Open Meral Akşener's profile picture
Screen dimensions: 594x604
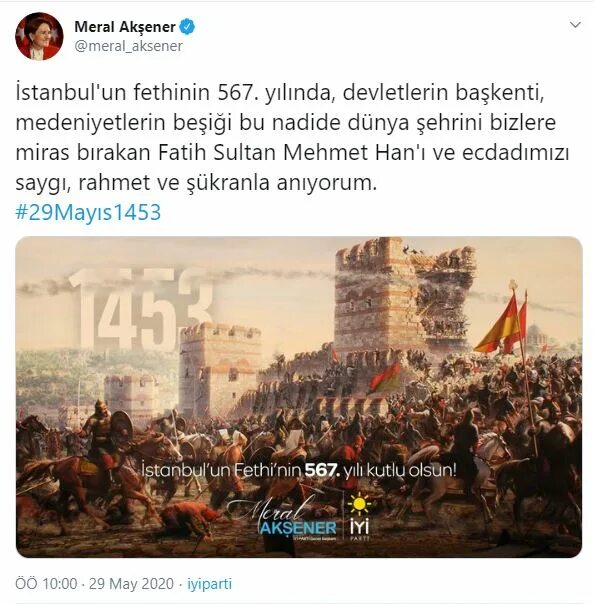39,36
